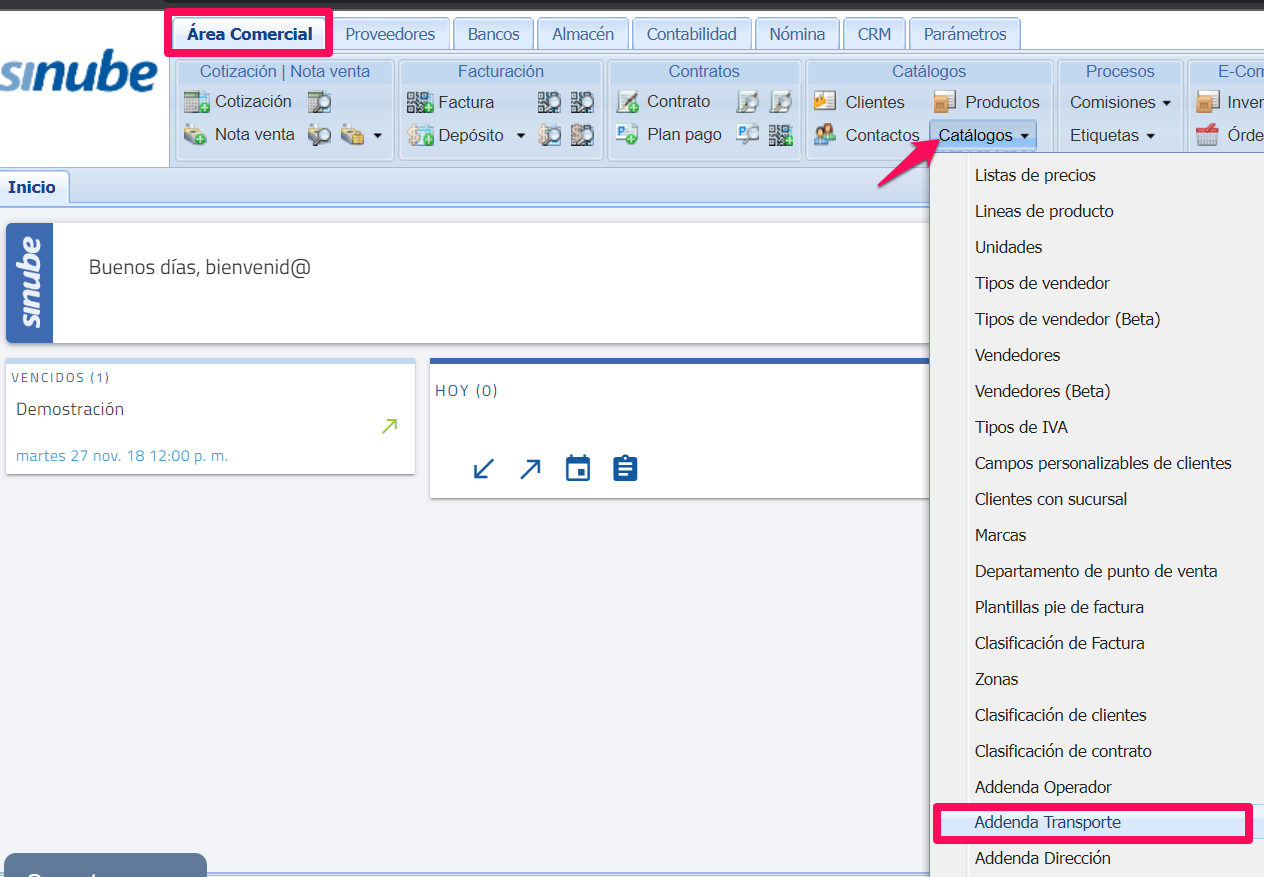Click the Nota venta icon
Screen dimensions: 1264x877
point(195,135)
